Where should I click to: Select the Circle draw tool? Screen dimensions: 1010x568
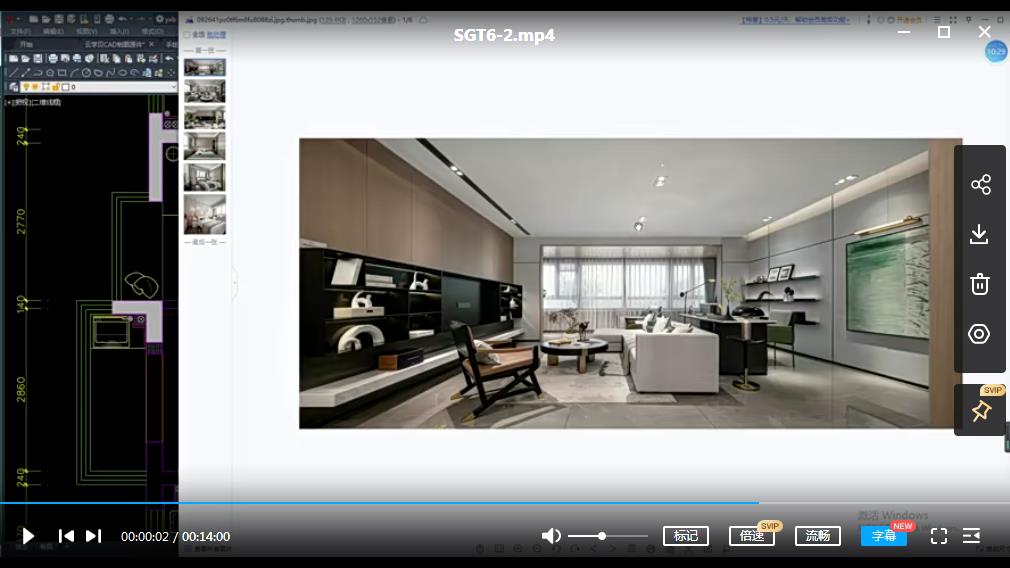pos(86,73)
